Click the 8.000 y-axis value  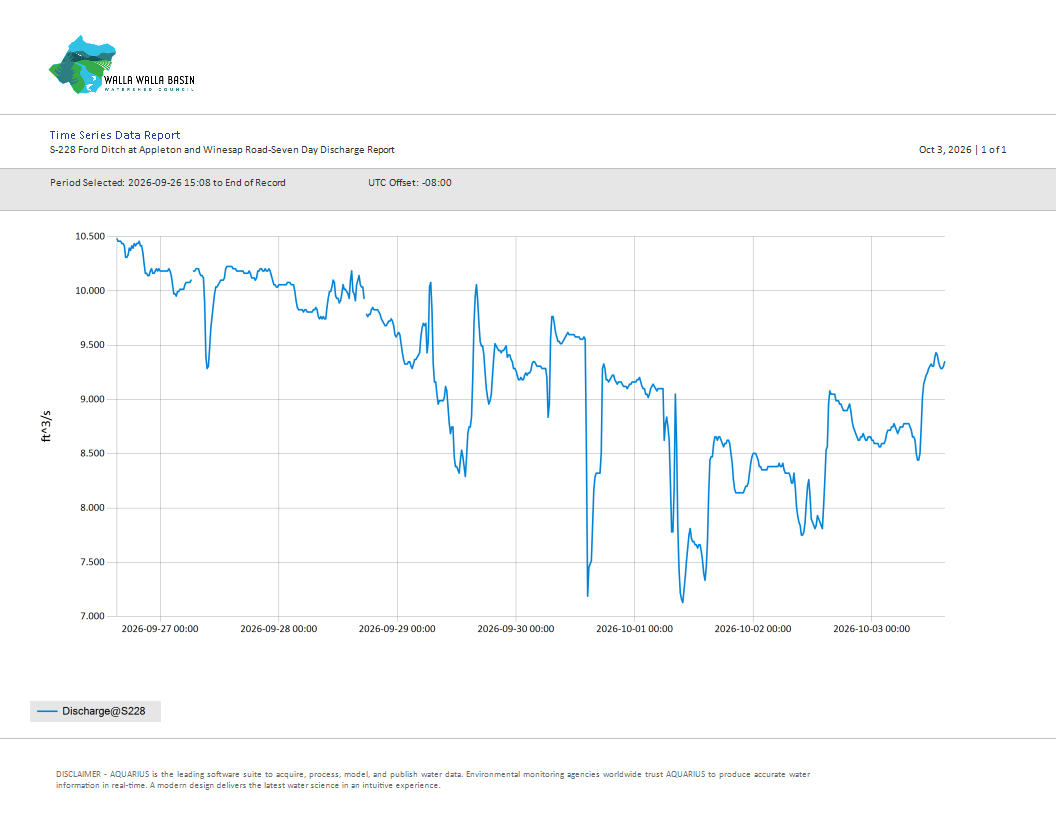(92, 508)
